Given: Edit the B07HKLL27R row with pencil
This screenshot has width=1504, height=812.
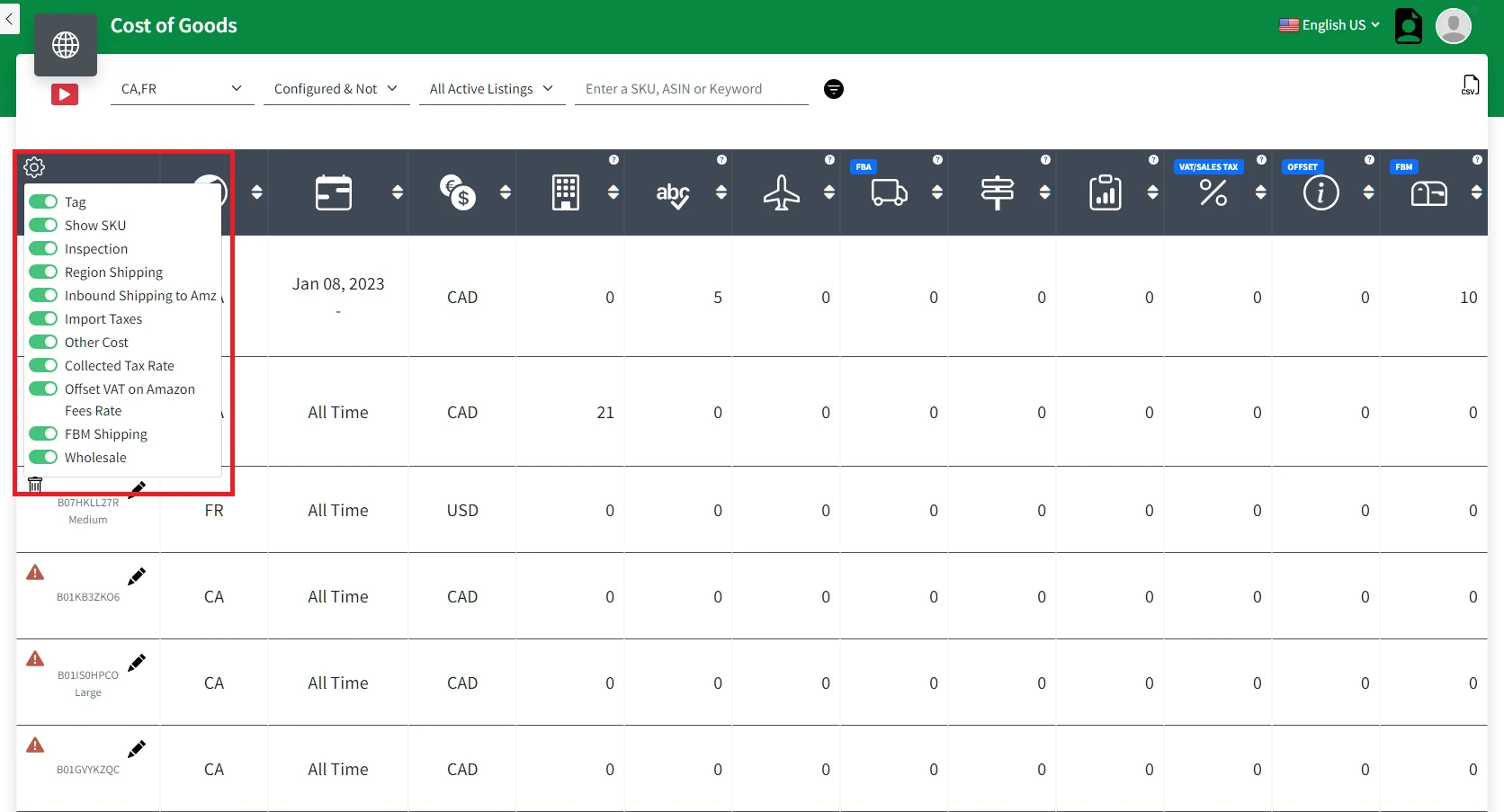Looking at the screenshot, I should point(138,489).
